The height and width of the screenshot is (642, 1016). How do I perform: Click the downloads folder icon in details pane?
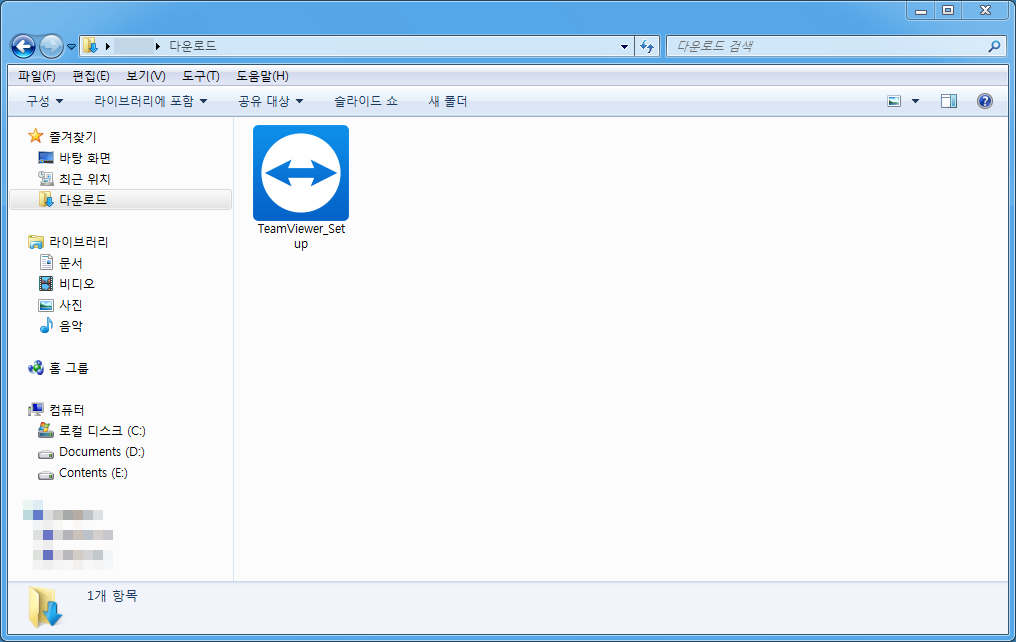tap(45, 607)
